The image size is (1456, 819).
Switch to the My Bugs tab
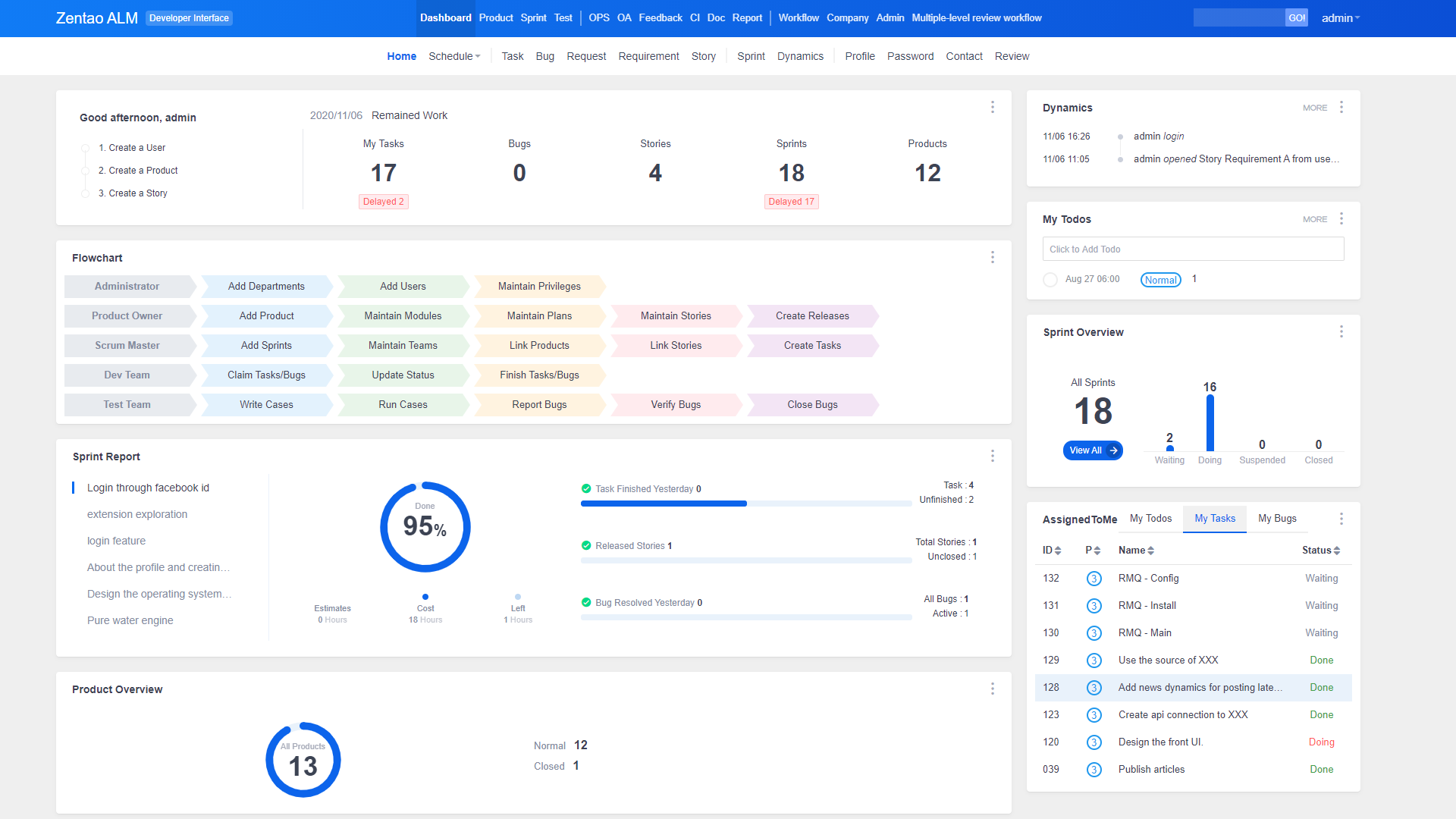(x=1277, y=519)
